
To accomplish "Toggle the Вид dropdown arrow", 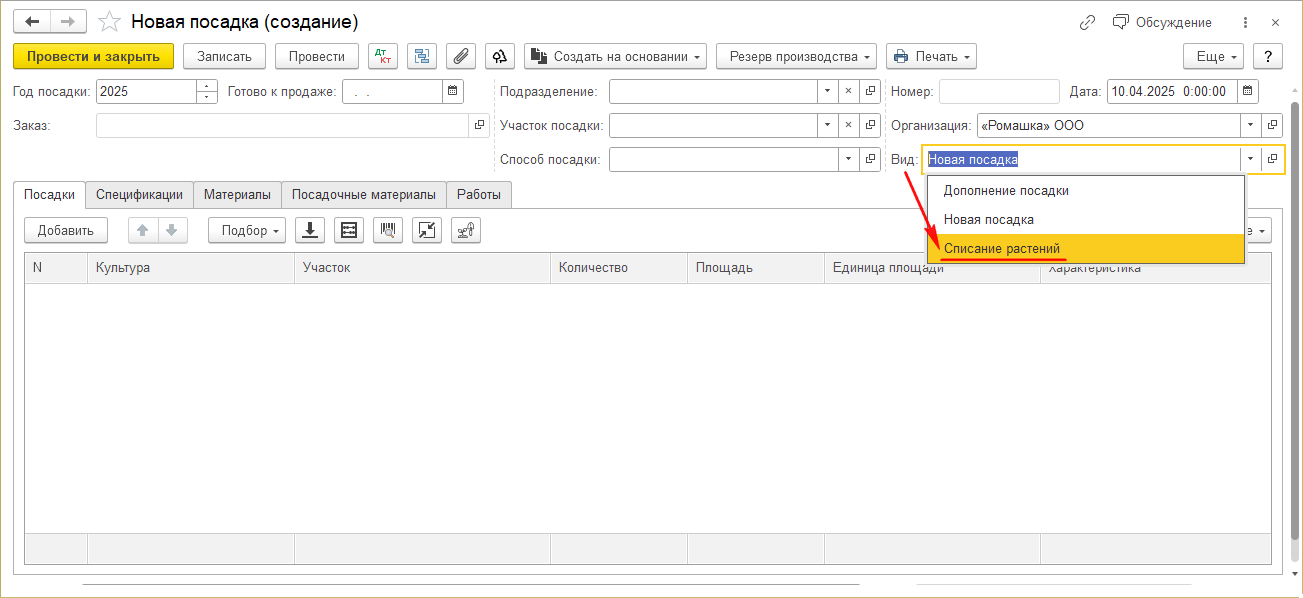I will (1250, 159).
